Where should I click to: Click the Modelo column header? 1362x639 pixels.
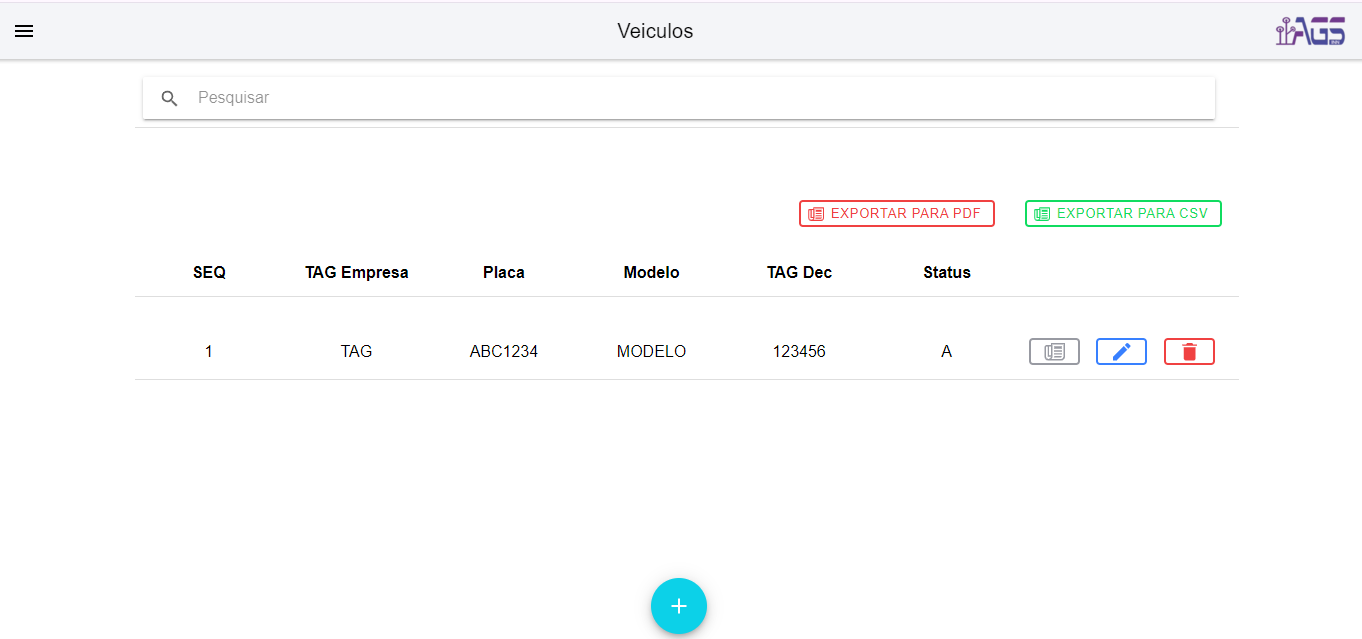click(x=651, y=272)
